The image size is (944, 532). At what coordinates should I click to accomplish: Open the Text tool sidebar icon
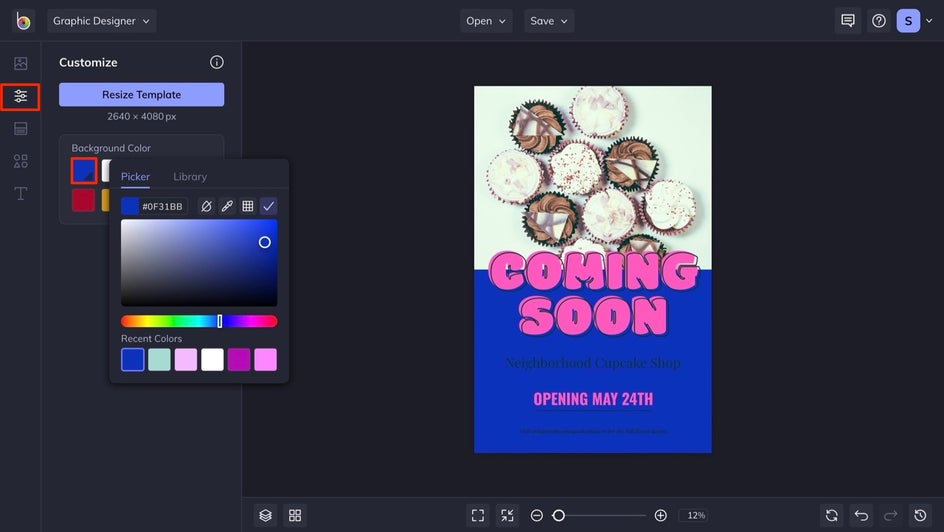tap(20, 193)
